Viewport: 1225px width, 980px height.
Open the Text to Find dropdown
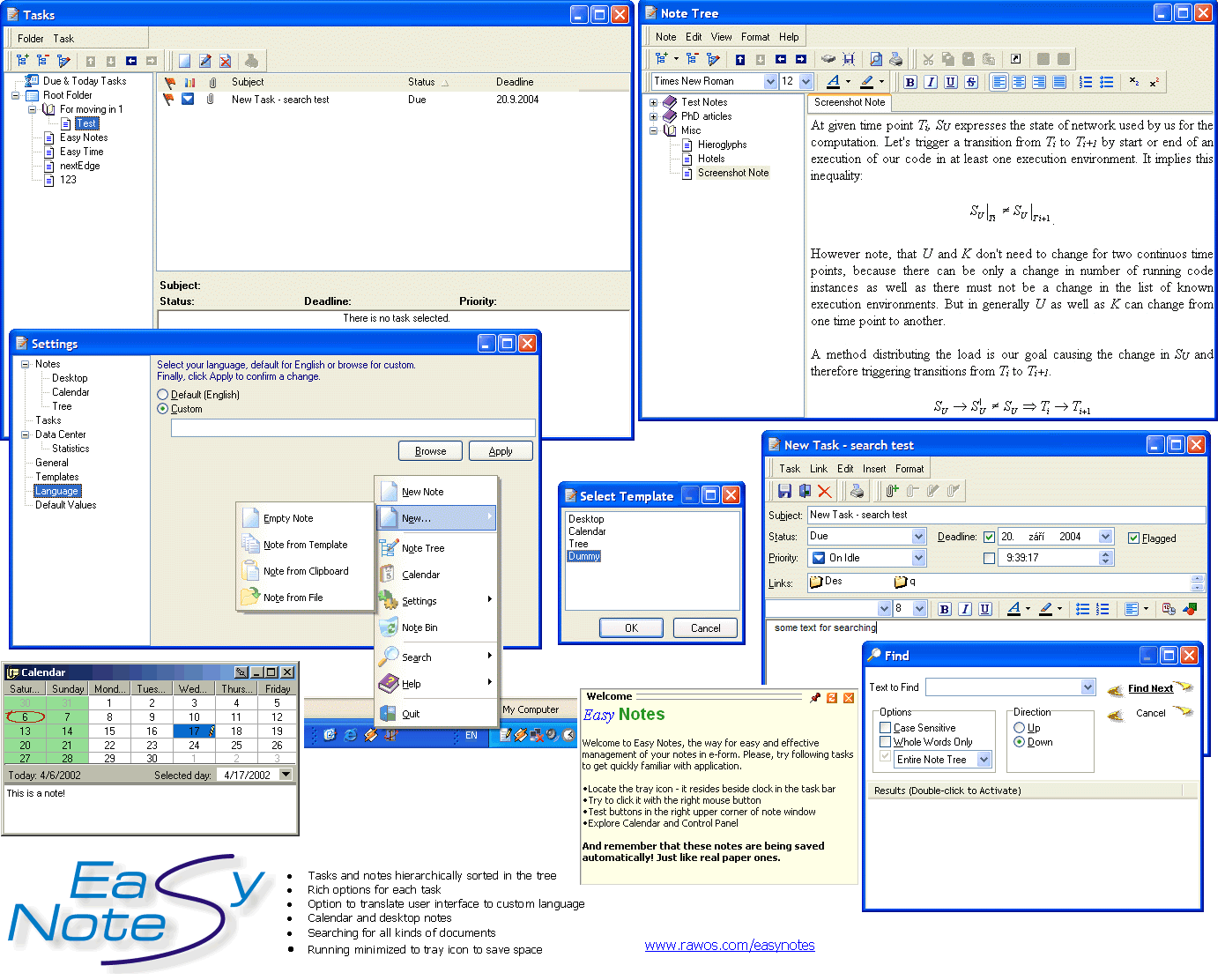1088,687
